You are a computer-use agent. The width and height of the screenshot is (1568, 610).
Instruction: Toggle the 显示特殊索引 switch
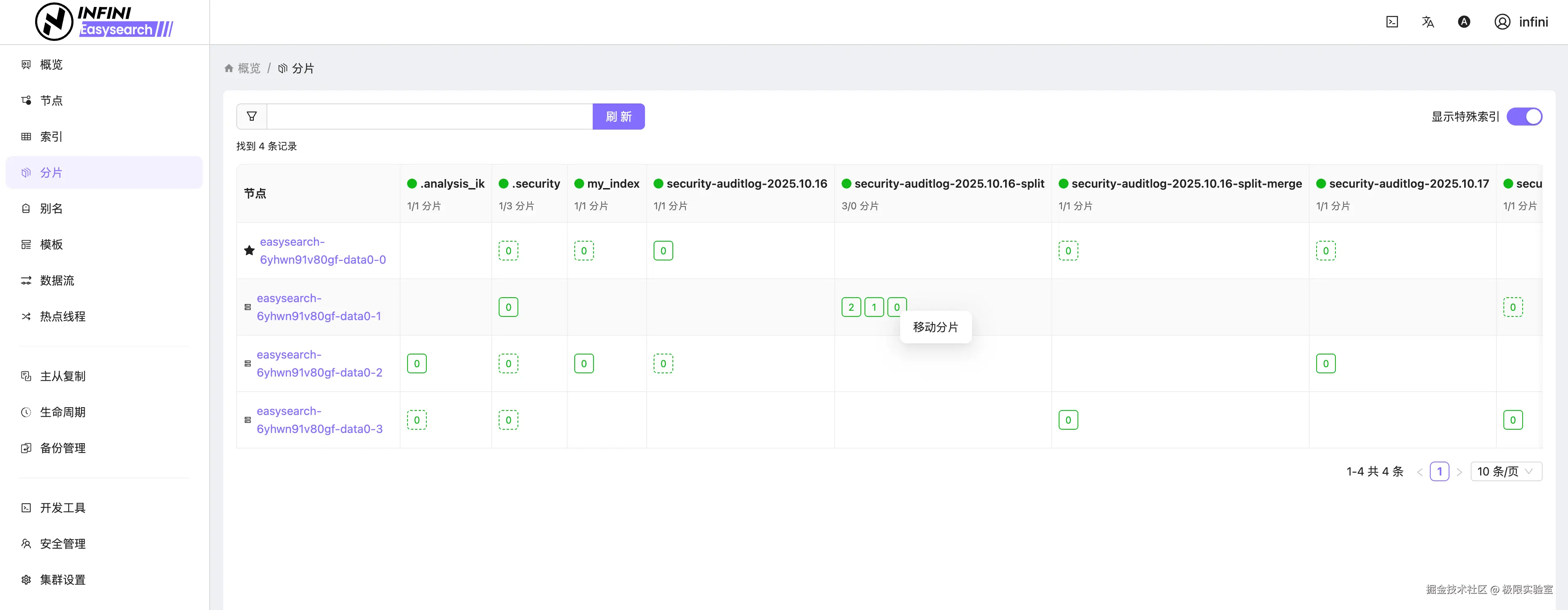click(1523, 116)
